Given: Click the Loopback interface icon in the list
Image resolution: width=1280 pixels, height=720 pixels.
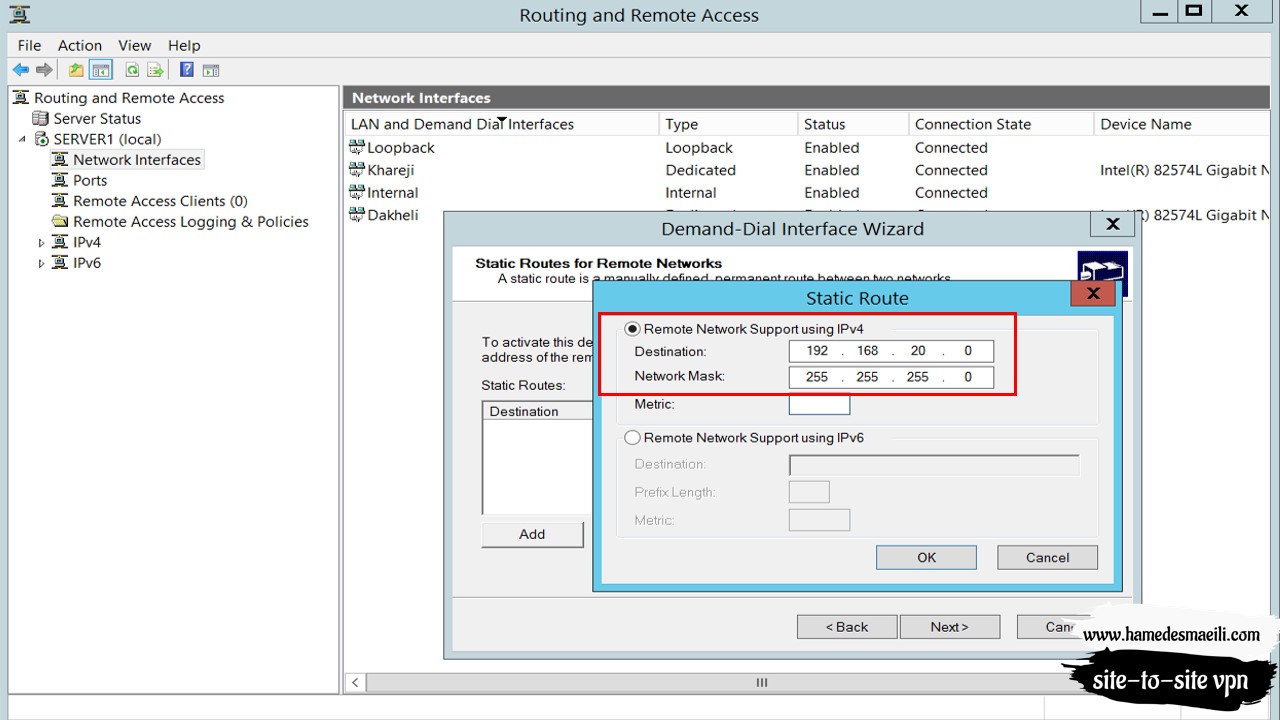Looking at the screenshot, I should pos(357,147).
